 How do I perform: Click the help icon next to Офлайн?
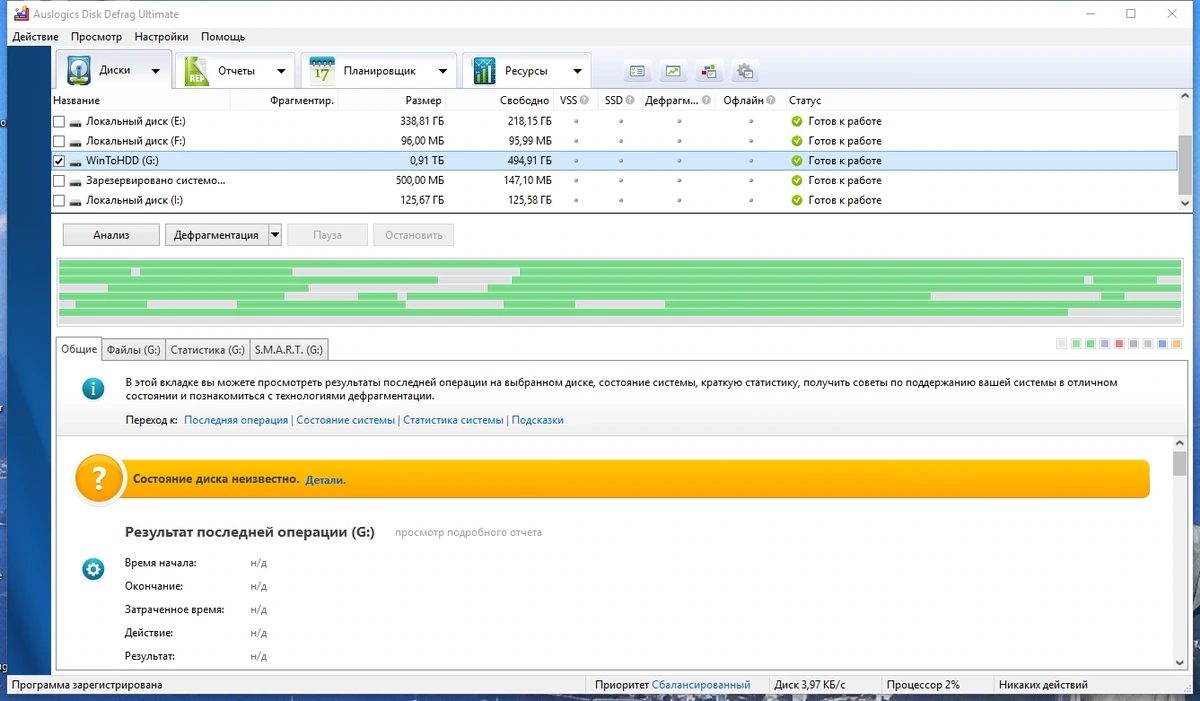772,100
